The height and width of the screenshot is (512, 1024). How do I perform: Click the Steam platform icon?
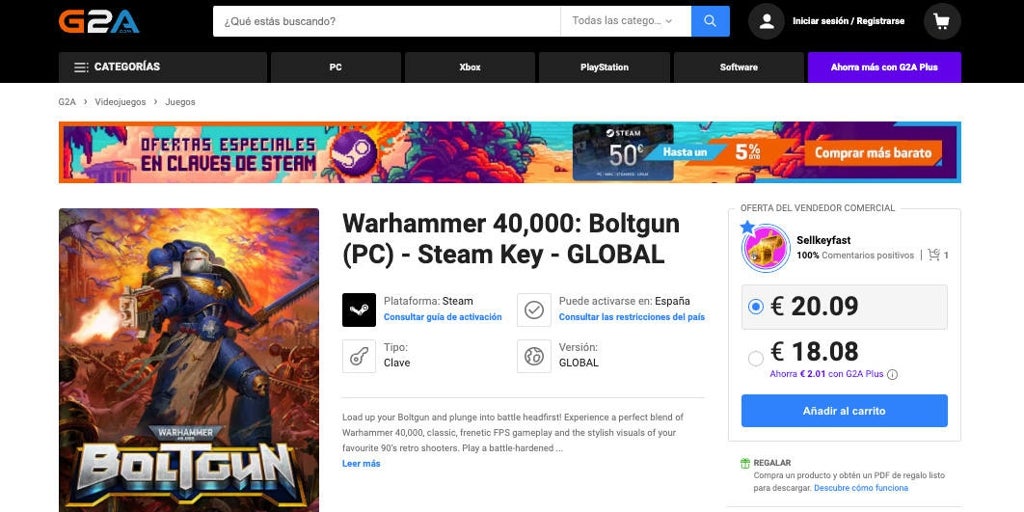coord(359,310)
